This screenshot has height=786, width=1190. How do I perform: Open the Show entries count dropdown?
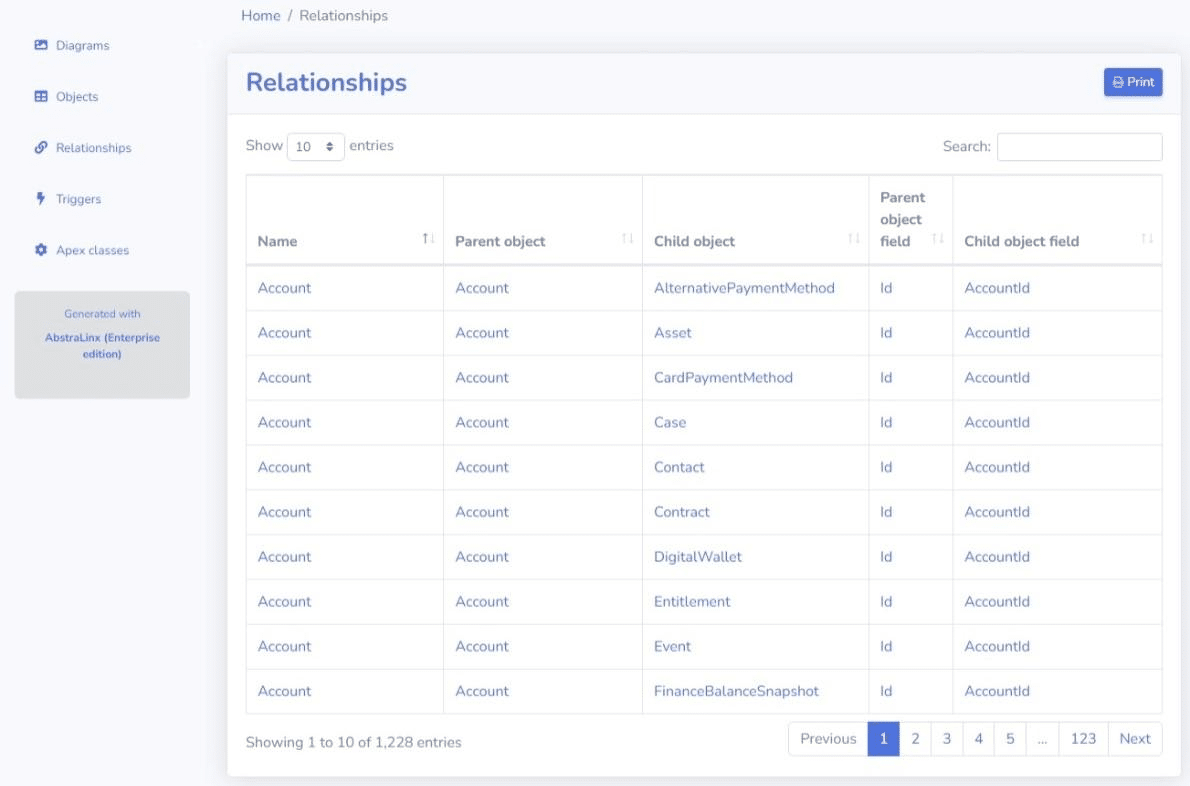point(315,147)
